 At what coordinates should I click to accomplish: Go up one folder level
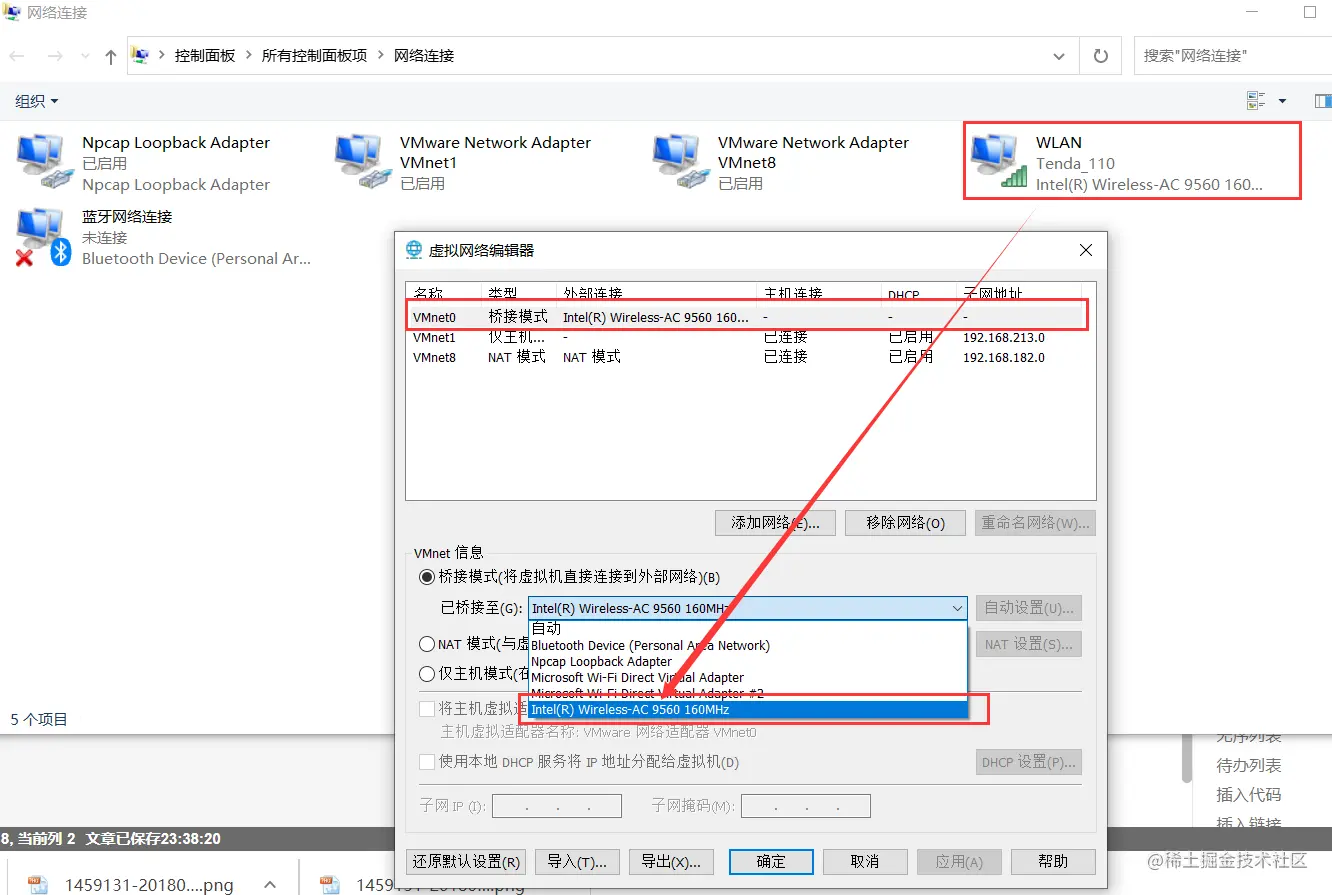(110, 56)
